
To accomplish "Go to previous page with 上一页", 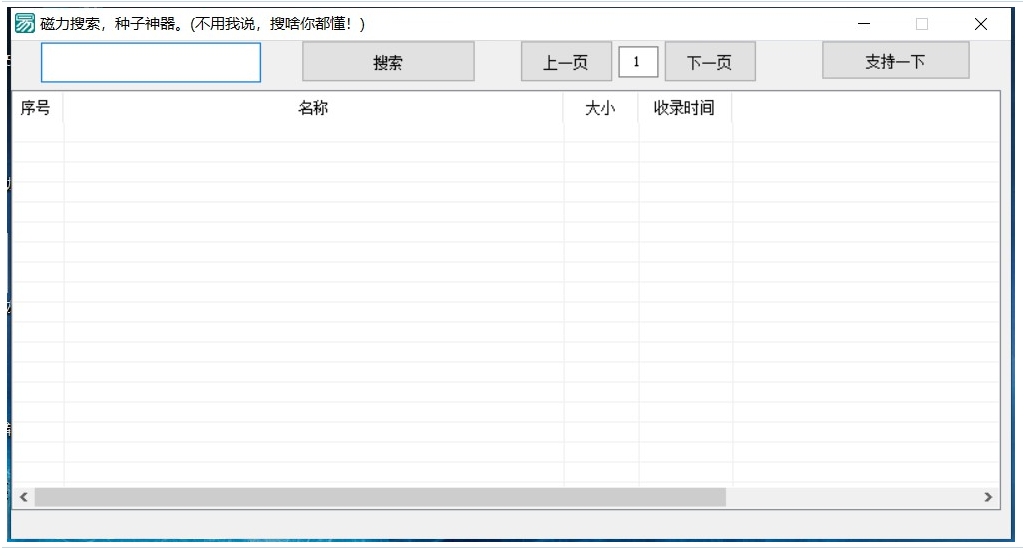I will 566,62.
